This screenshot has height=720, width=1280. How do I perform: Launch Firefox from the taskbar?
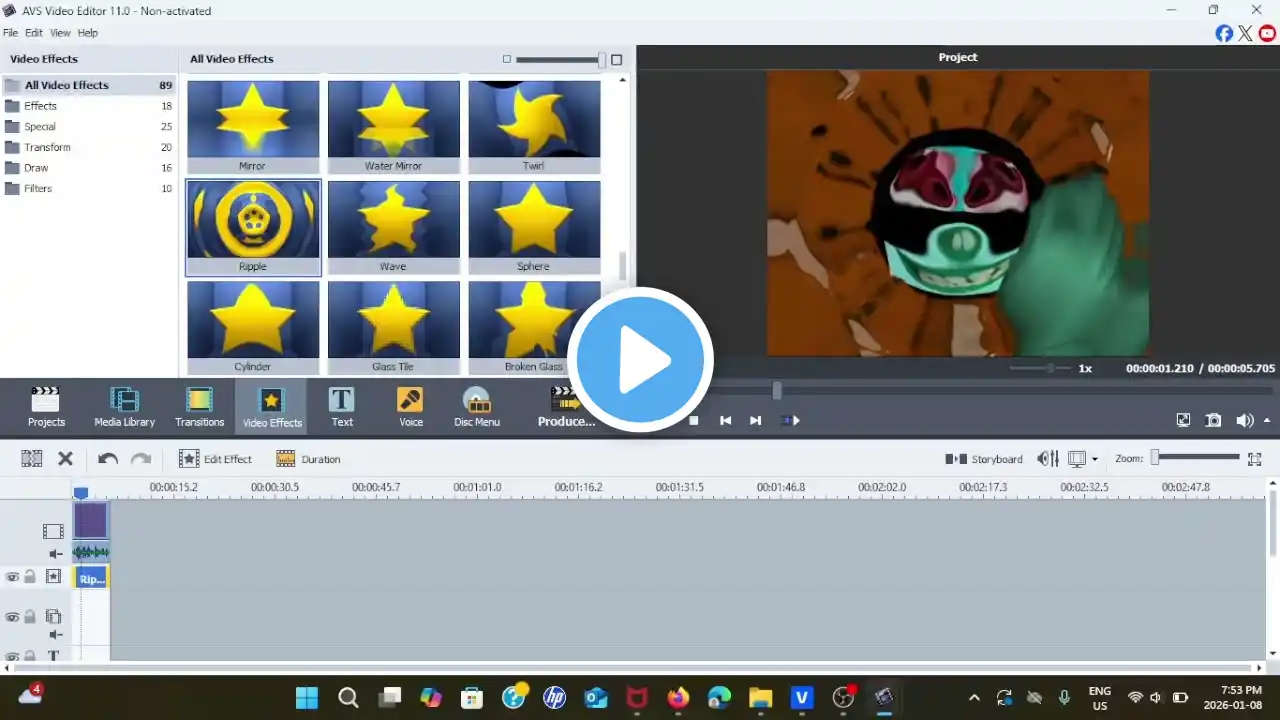tap(679, 697)
